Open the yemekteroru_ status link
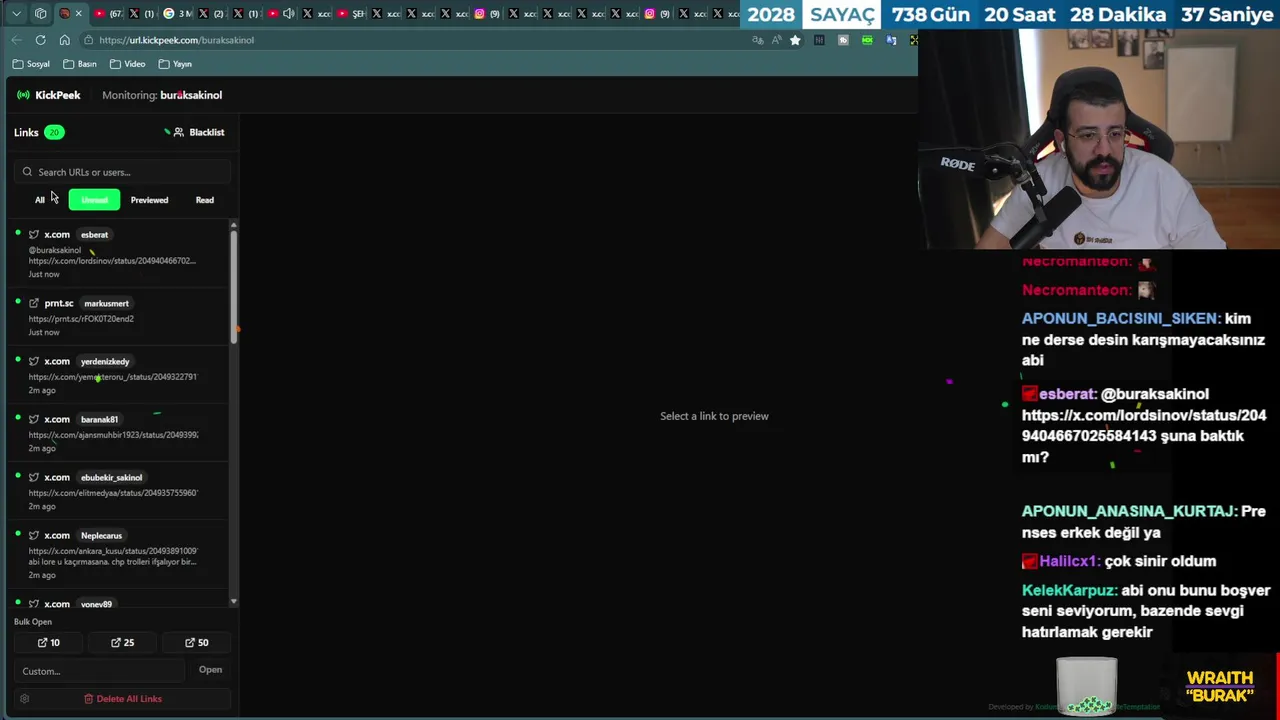The height and width of the screenshot is (720, 1280). 113,377
